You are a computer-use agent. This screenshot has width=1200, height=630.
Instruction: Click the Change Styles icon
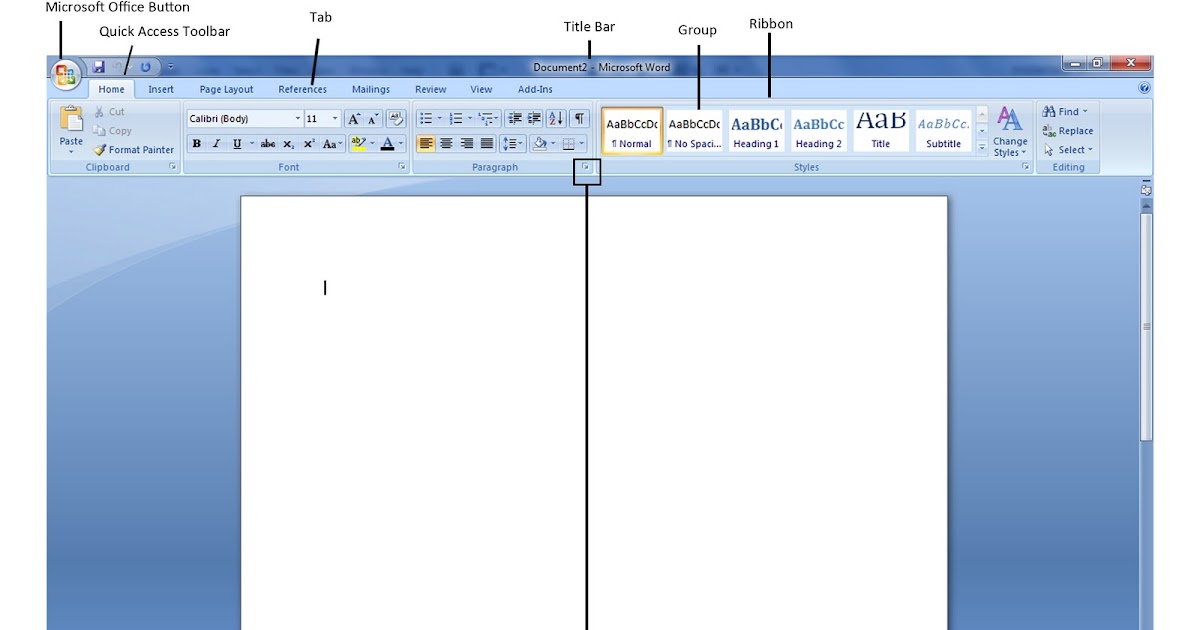[1010, 132]
